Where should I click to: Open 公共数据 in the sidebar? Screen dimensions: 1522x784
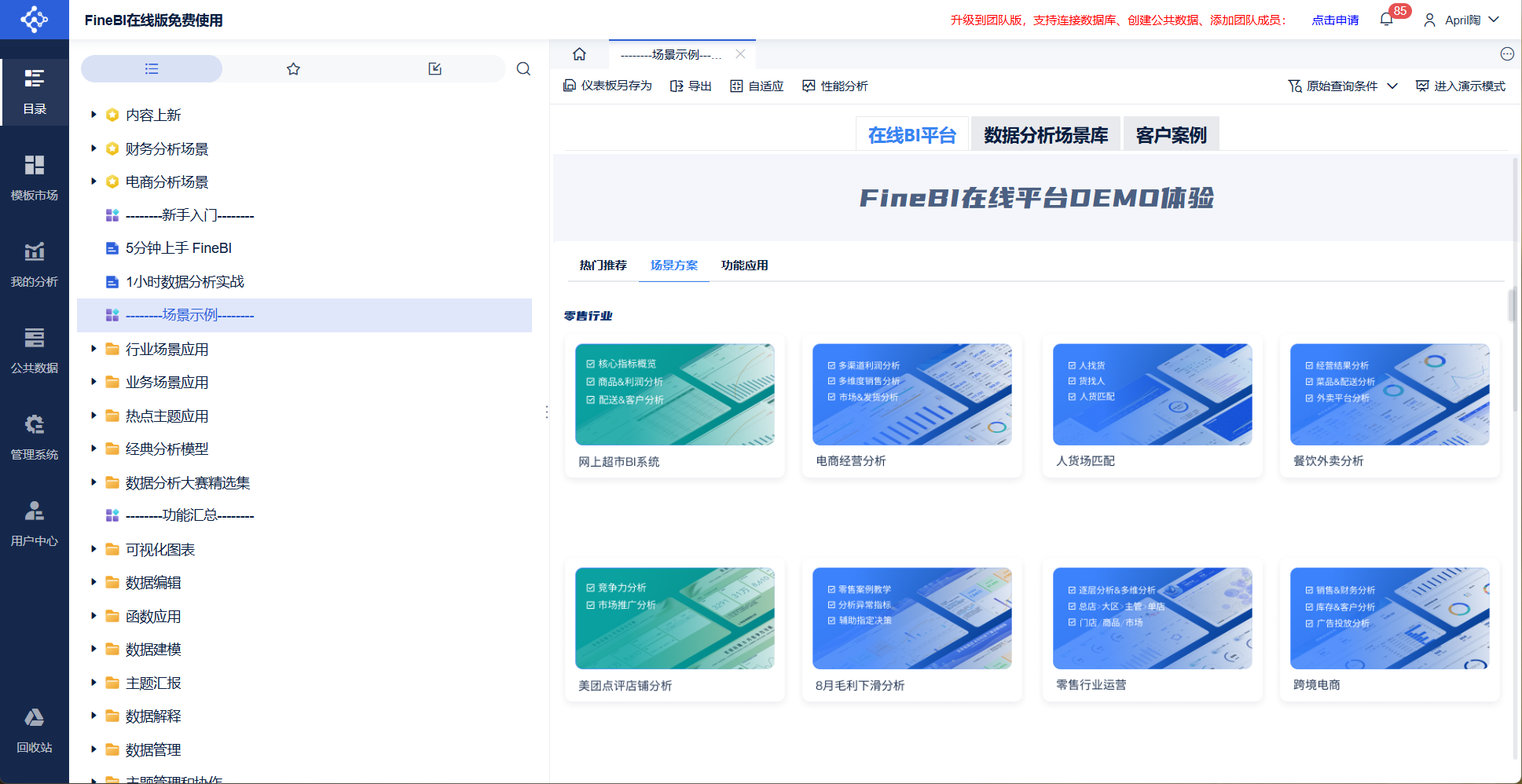click(35, 351)
